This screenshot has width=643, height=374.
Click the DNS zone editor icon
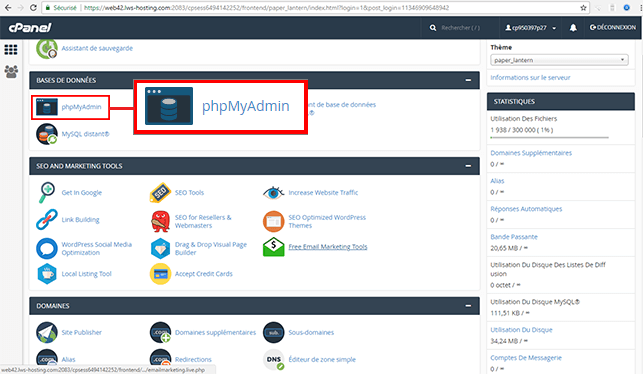(274, 360)
